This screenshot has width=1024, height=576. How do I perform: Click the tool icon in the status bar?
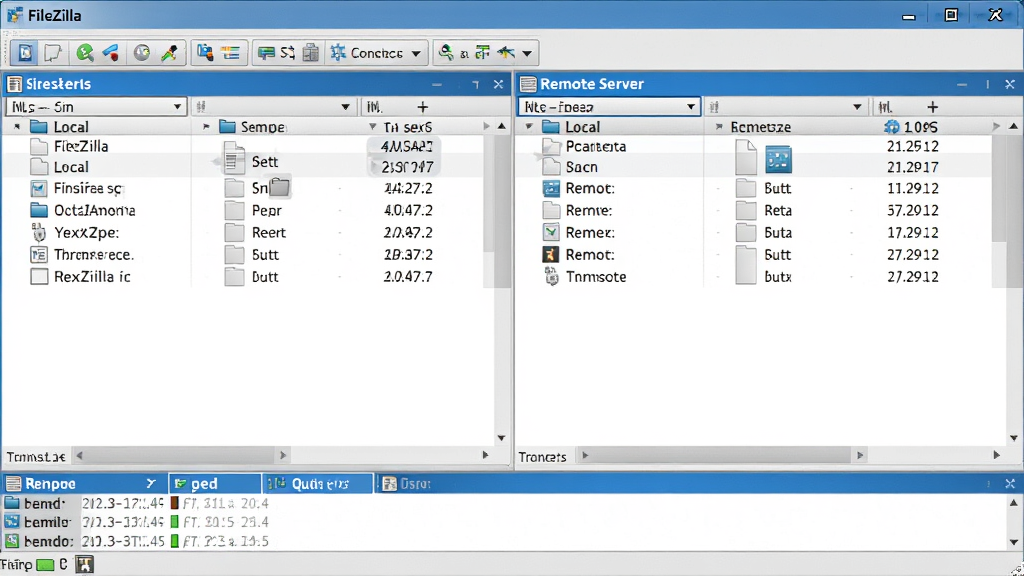84,564
